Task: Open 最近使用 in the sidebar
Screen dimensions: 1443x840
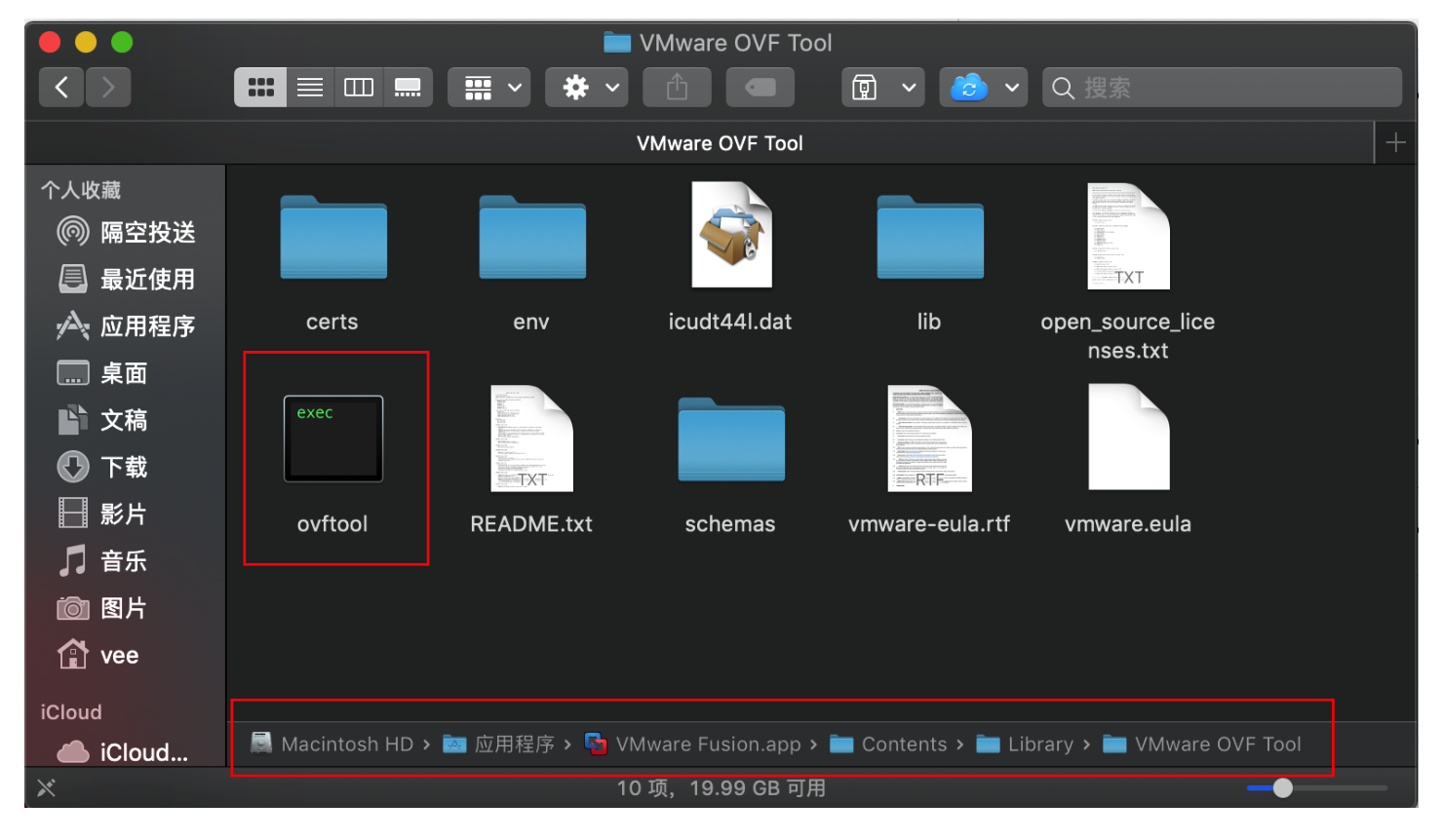Action: 127,279
